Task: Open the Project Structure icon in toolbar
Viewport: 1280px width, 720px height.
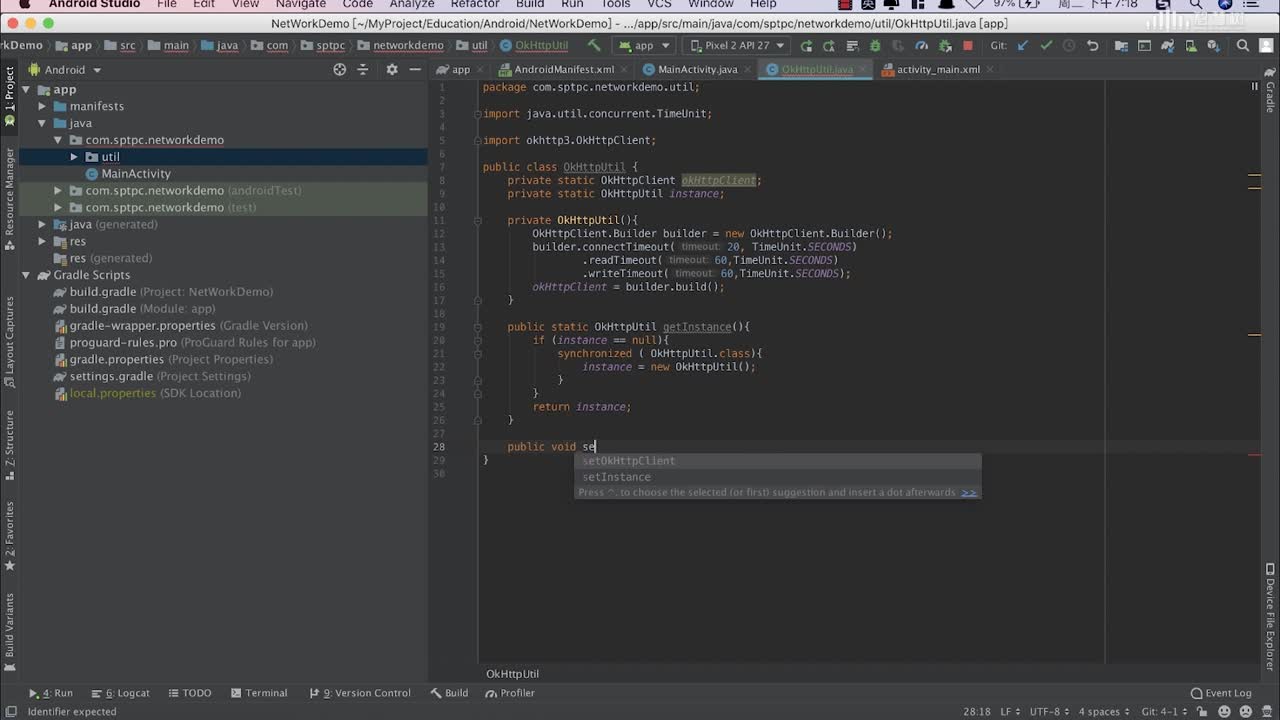Action: click(x=1121, y=45)
